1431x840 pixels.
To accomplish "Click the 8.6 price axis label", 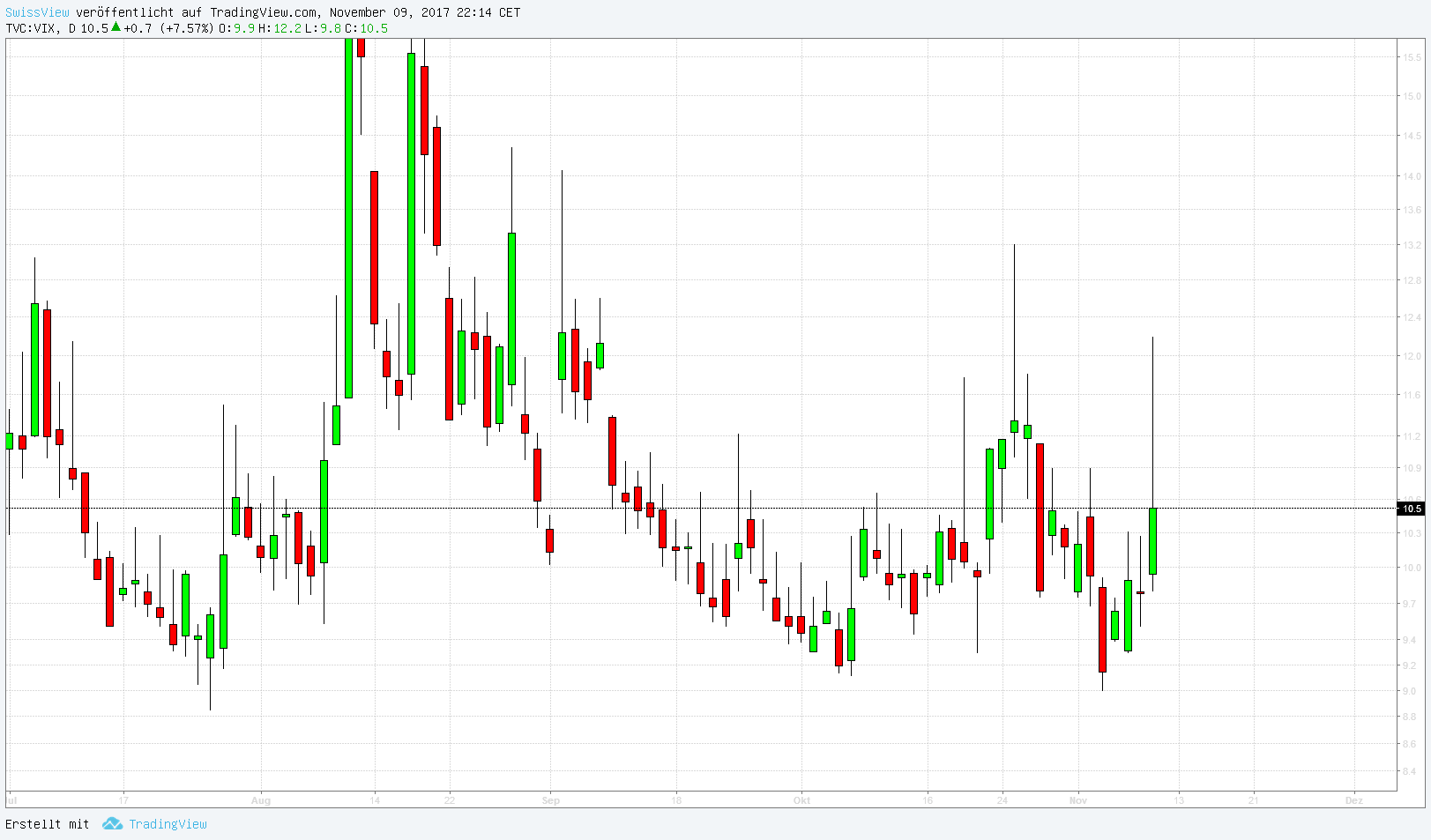I will 1412,744.
